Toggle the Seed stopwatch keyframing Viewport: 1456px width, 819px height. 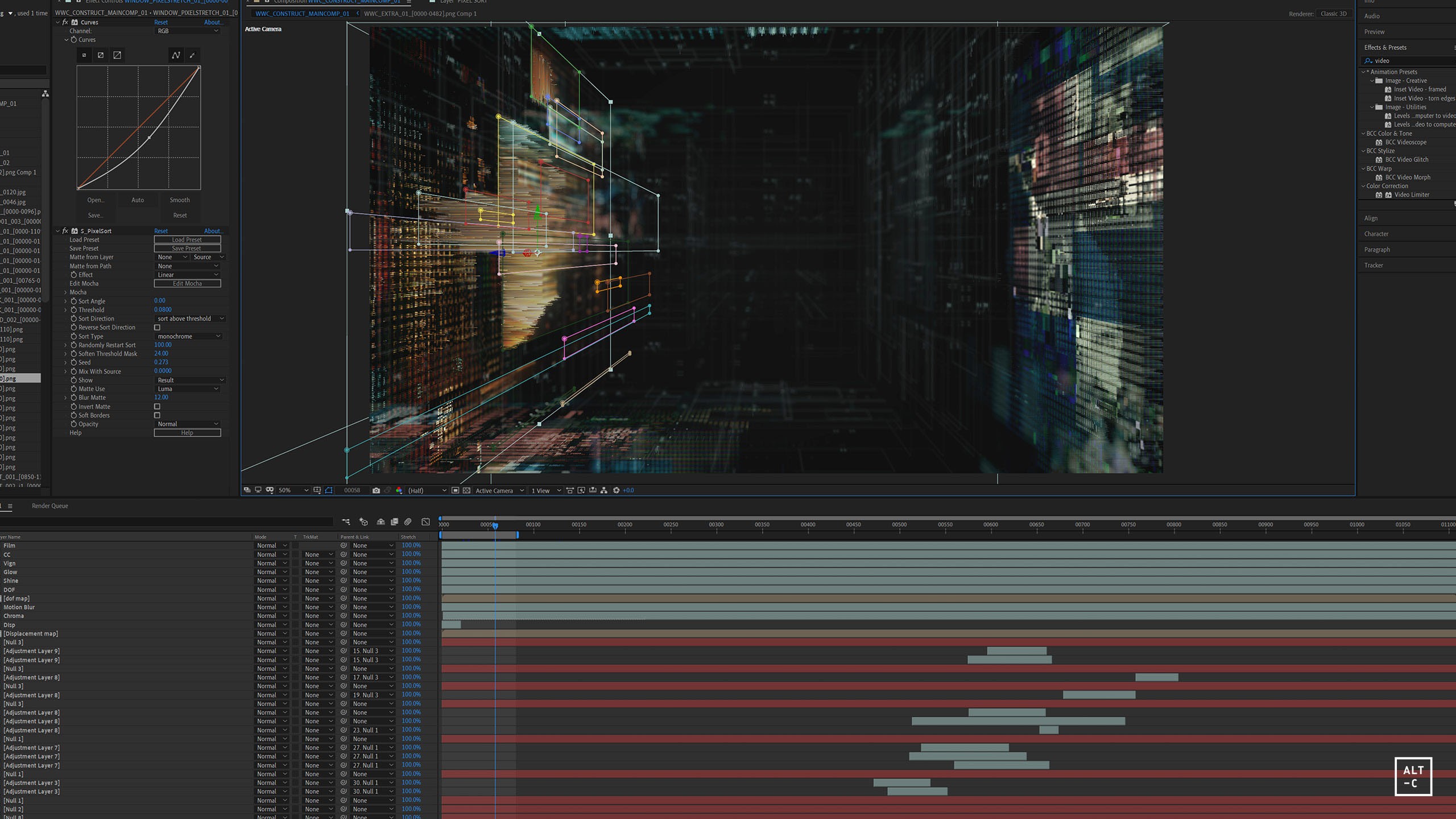(x=74, y=362)
